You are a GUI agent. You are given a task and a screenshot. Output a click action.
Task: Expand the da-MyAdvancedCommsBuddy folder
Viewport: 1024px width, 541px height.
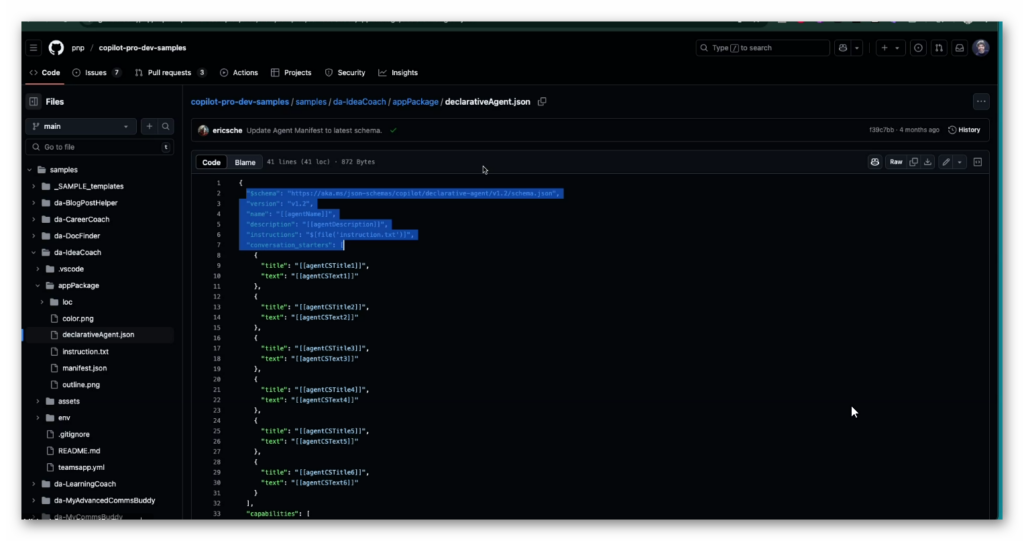pyautogui.click(x=34, y=500)
